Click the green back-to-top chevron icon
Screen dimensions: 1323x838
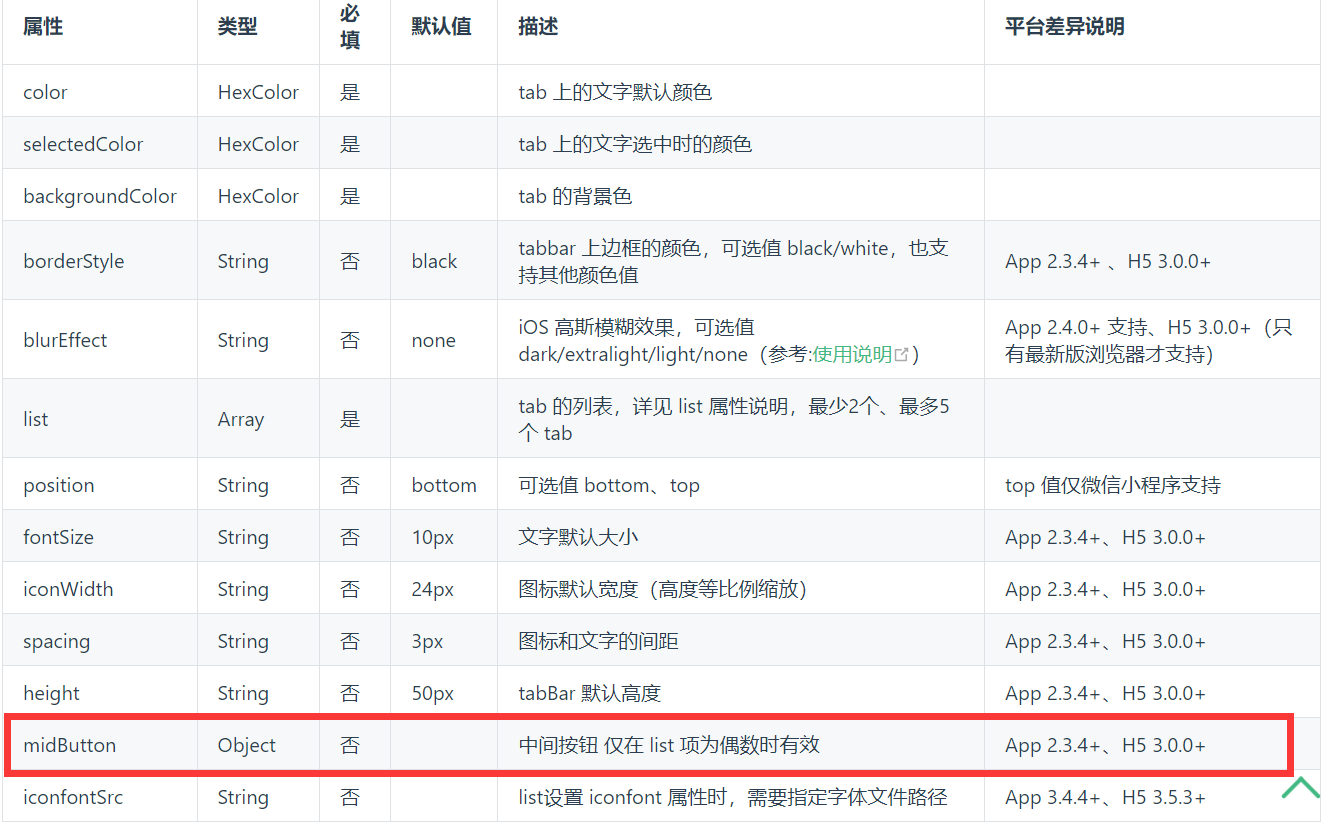click(1301, 787)
